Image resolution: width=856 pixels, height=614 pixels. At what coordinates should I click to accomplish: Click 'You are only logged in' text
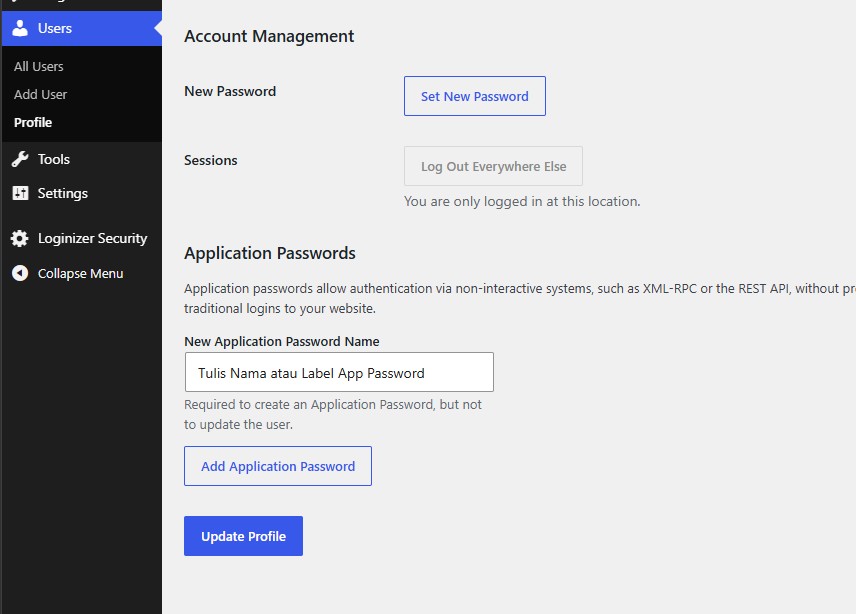(x=522, y=201)
